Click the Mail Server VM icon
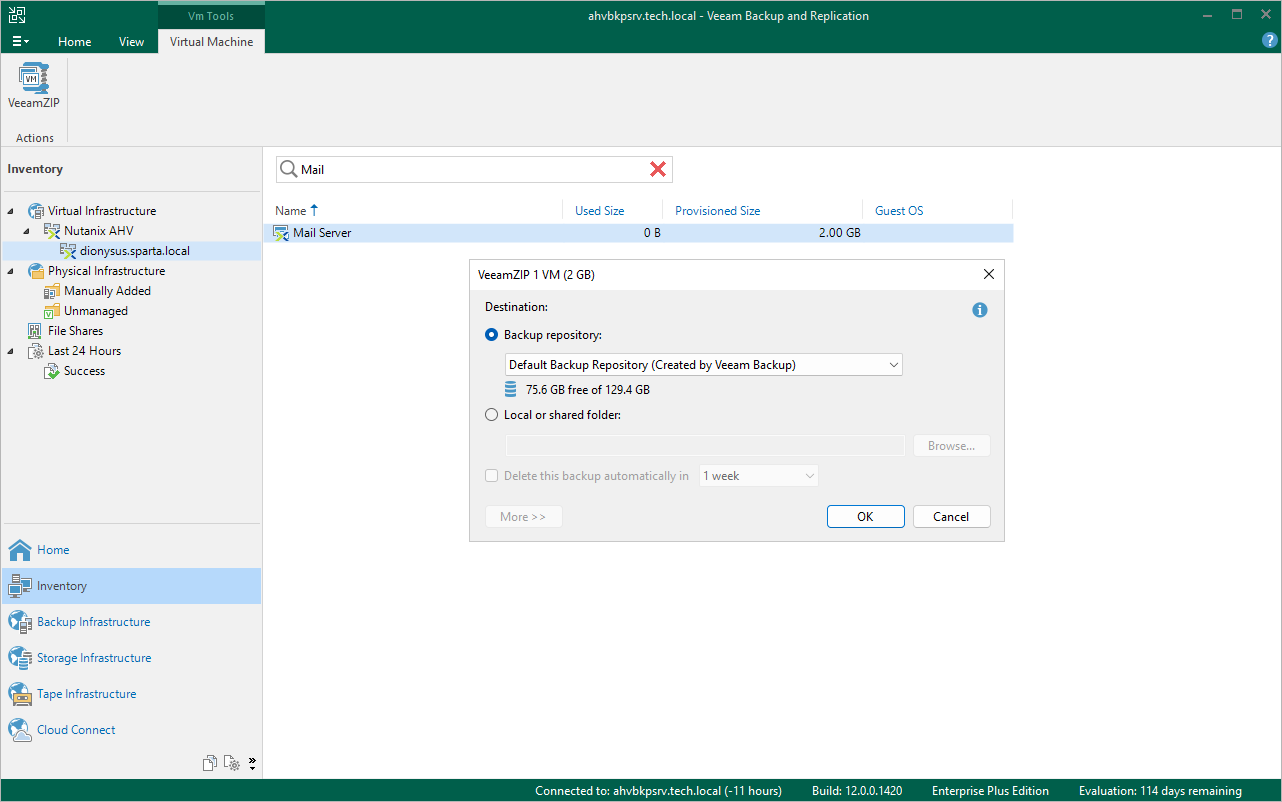 (x=281, y=234)
